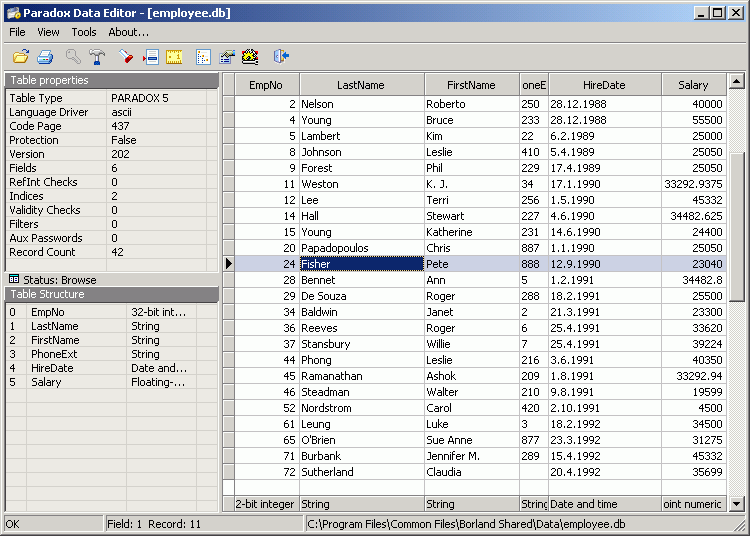Image resolution: width=750 pixels, height=536 pixels.
Task: Click the Field: 1 Record: 11 status panel
Action: click(204, 524)
